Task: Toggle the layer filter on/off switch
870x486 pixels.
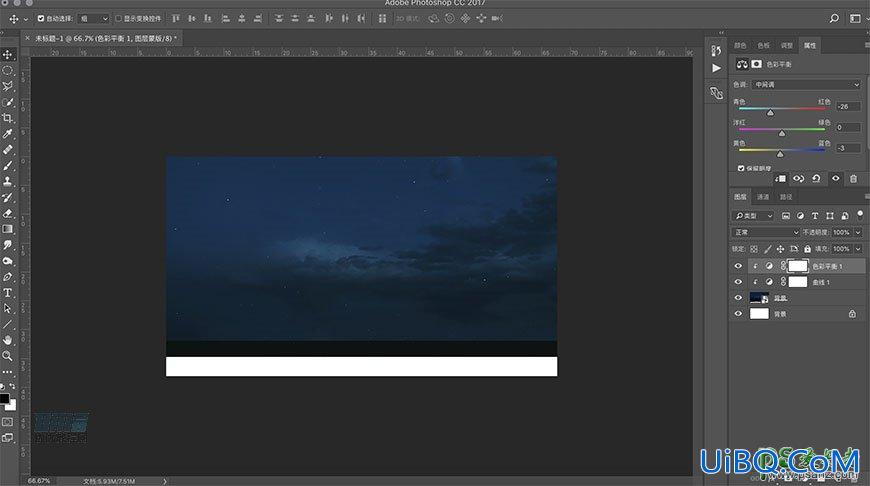Action: click(860, 214)
